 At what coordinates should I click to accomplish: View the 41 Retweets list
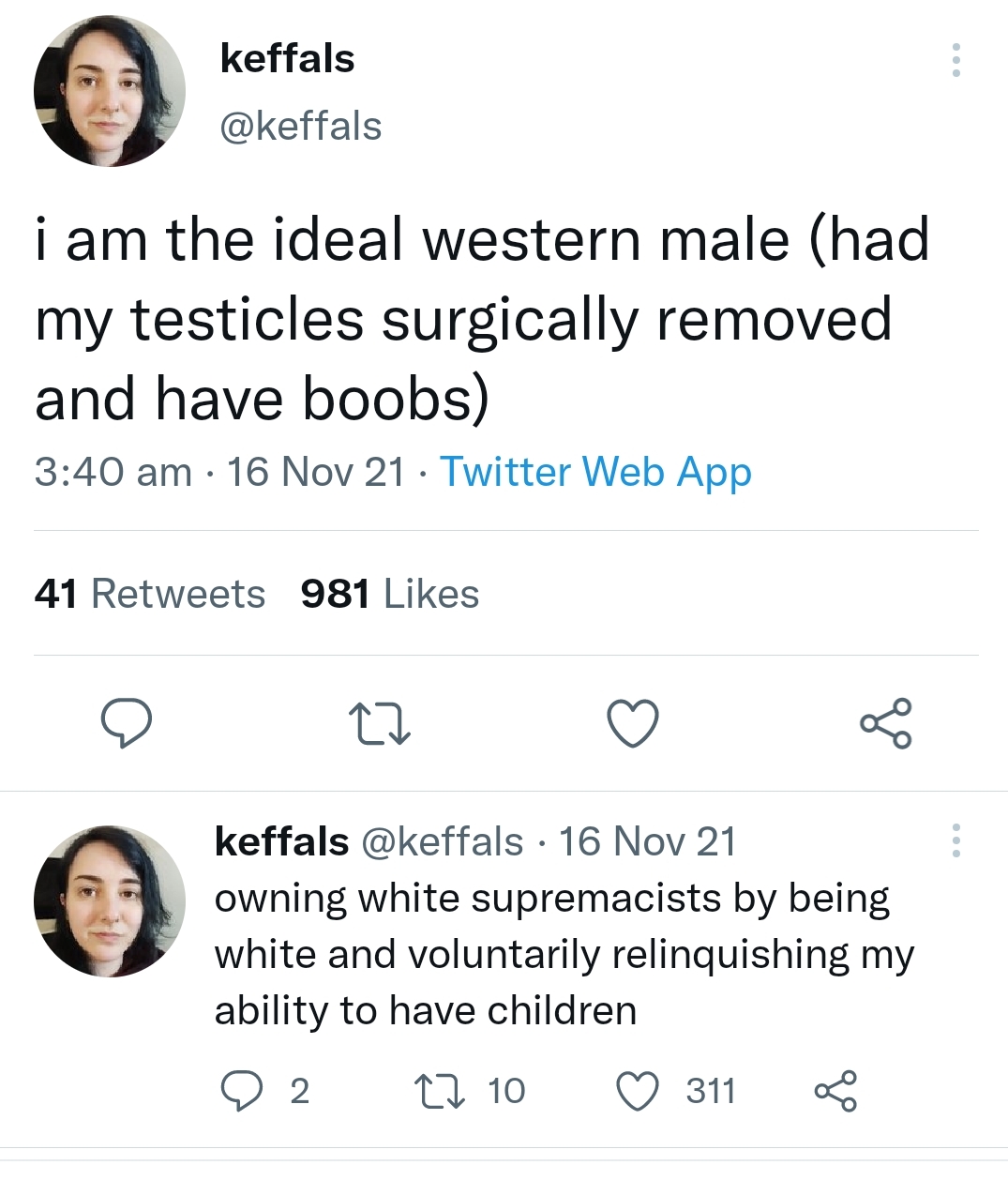point(150,594)
